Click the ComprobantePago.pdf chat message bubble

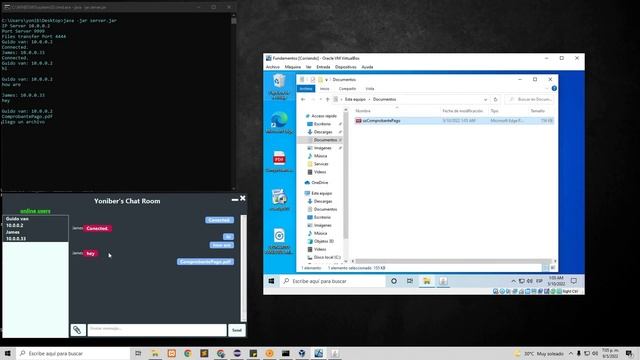[206, 262]
